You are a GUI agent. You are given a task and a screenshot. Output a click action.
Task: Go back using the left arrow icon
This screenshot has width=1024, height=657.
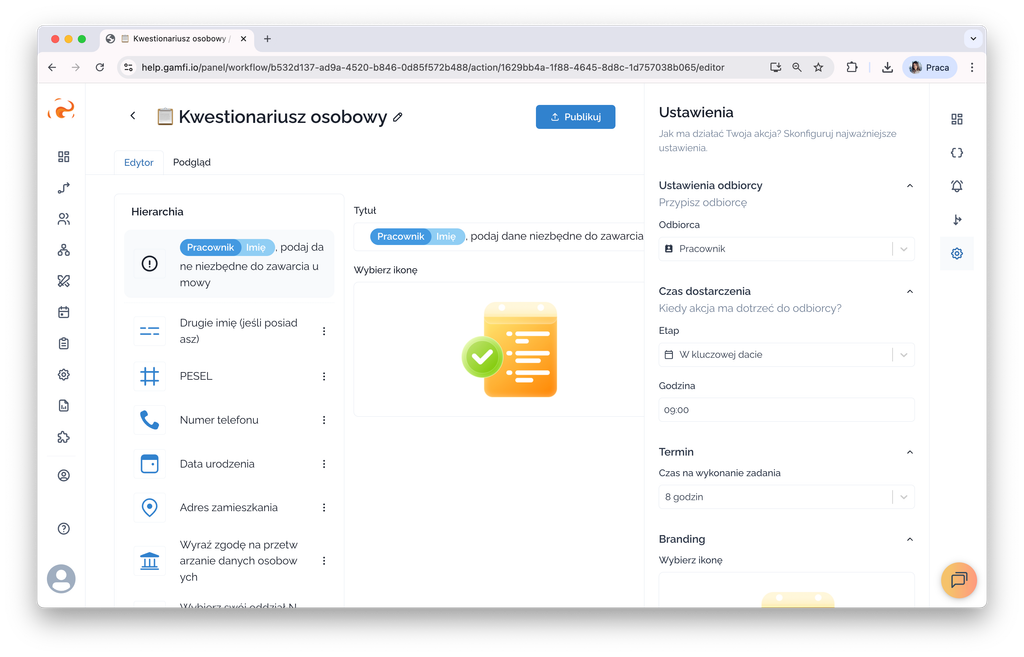pyautogui.click(x=133, y=116)
